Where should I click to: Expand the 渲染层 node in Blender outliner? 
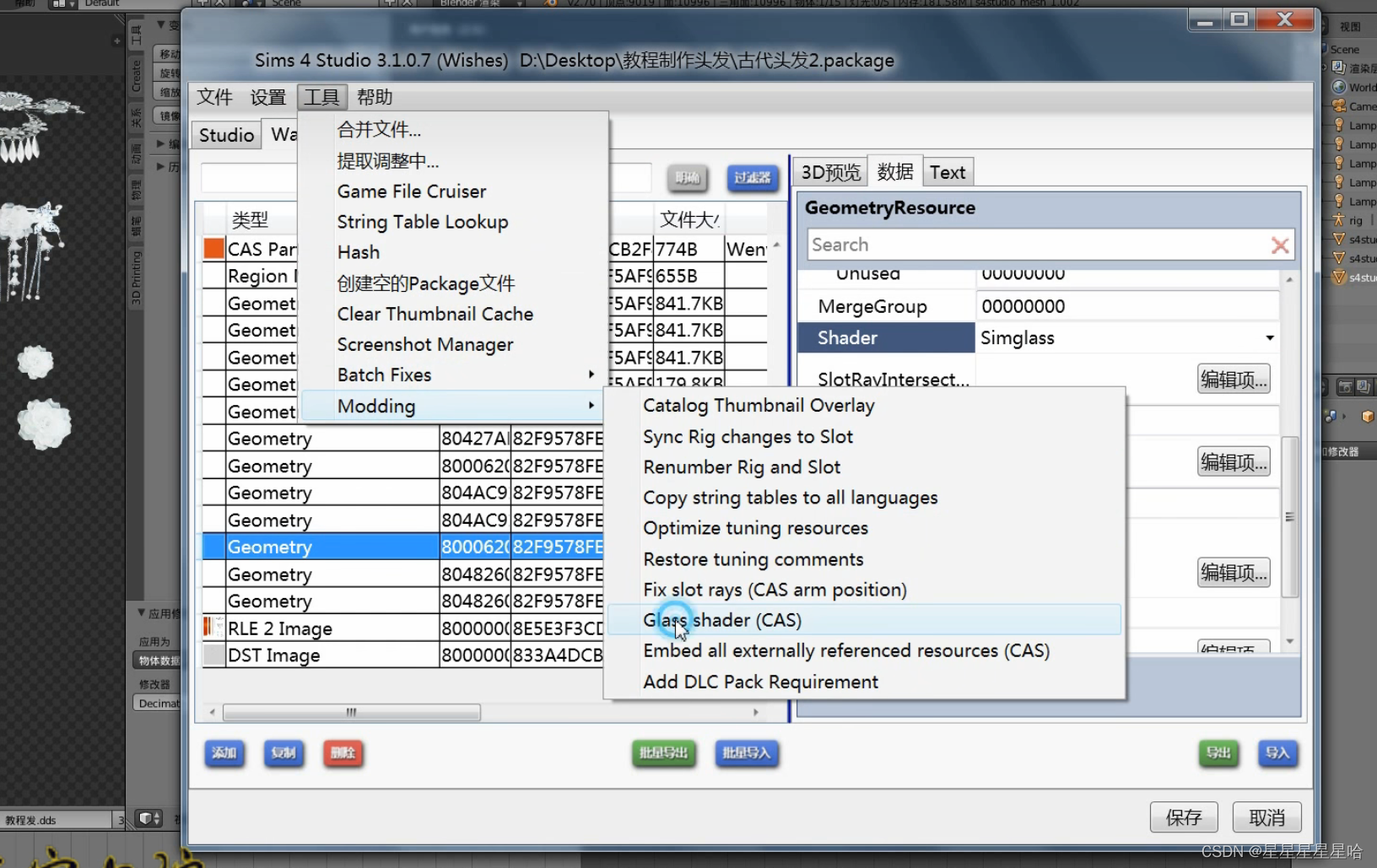[x=1325, y=67]
